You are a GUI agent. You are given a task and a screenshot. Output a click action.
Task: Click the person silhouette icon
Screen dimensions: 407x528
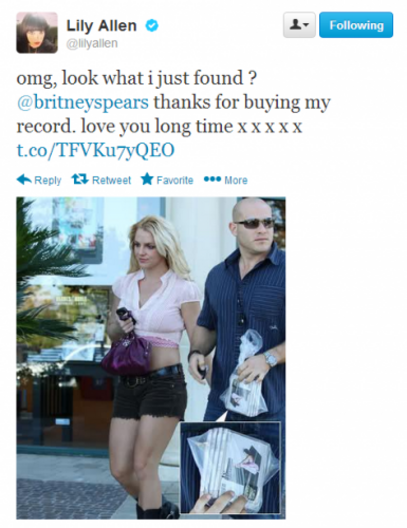click(x=296, y=25)
